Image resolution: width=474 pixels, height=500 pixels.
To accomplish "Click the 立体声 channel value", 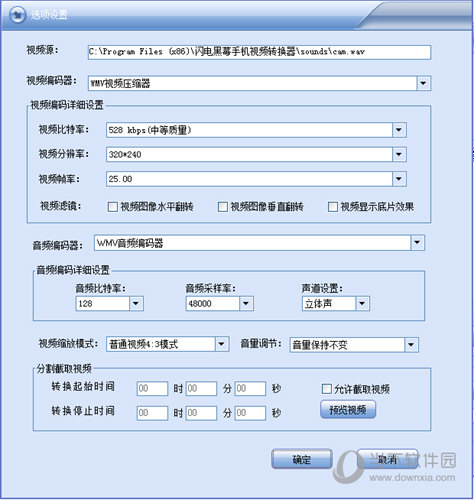I will pos(318,304).
